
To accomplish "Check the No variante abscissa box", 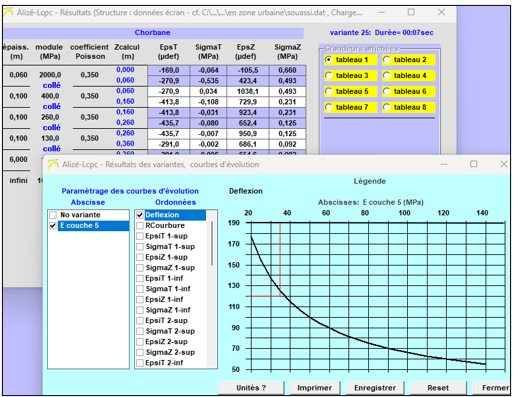I will 53,215.
